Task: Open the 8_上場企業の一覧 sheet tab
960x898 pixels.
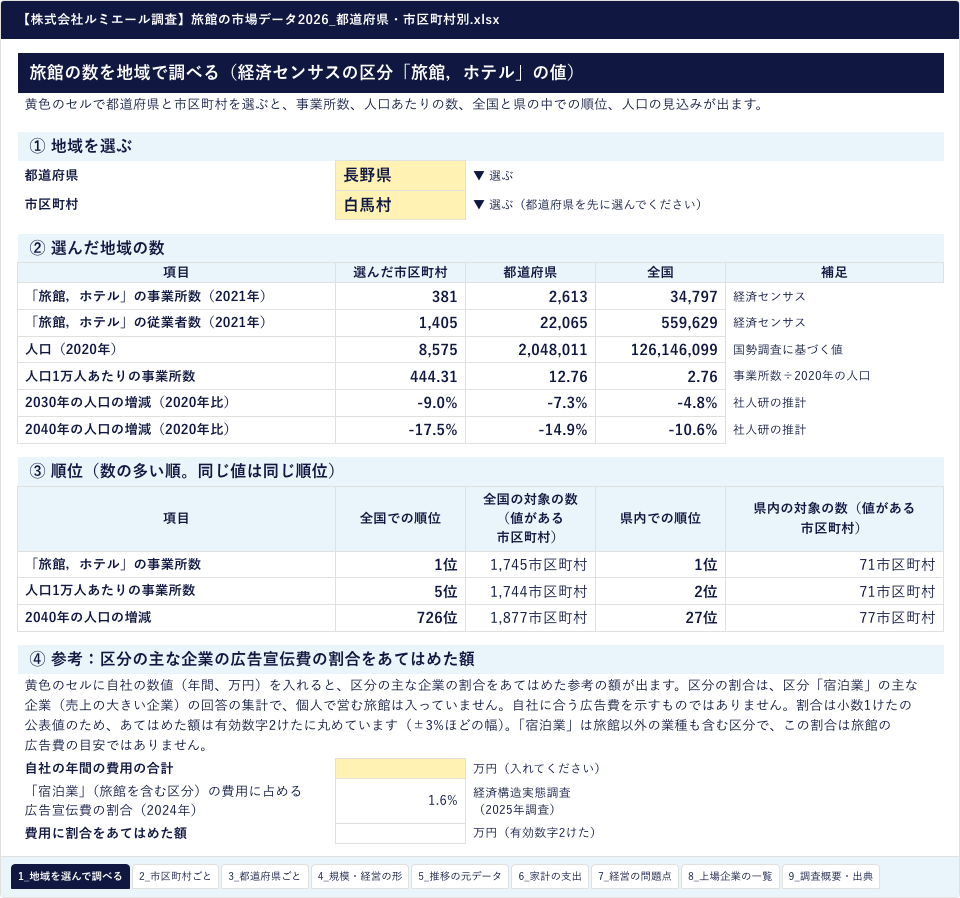Action: [730, 876]
